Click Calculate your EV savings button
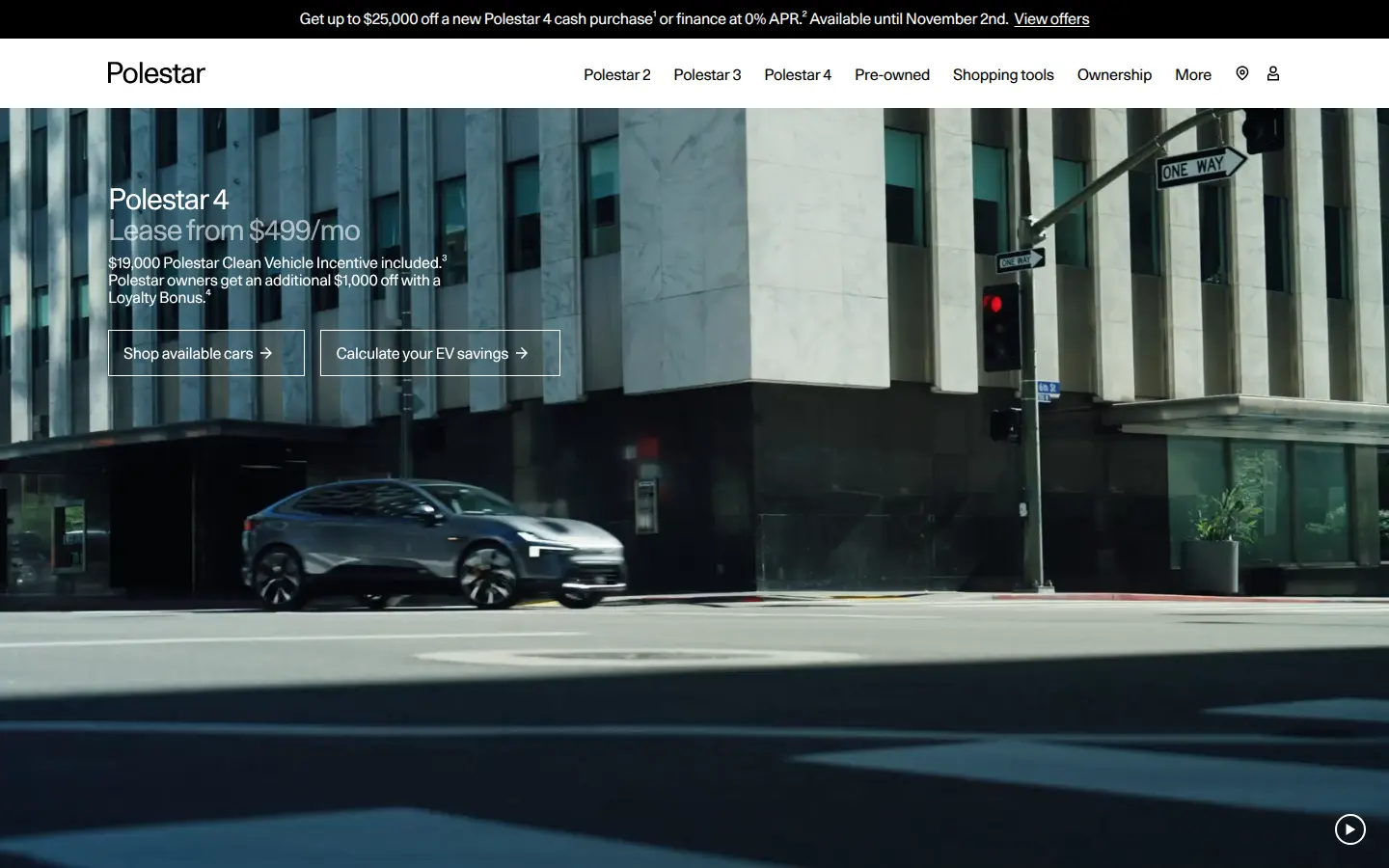The width and height of the screenshot is (1389, 868). pos(440,353)
